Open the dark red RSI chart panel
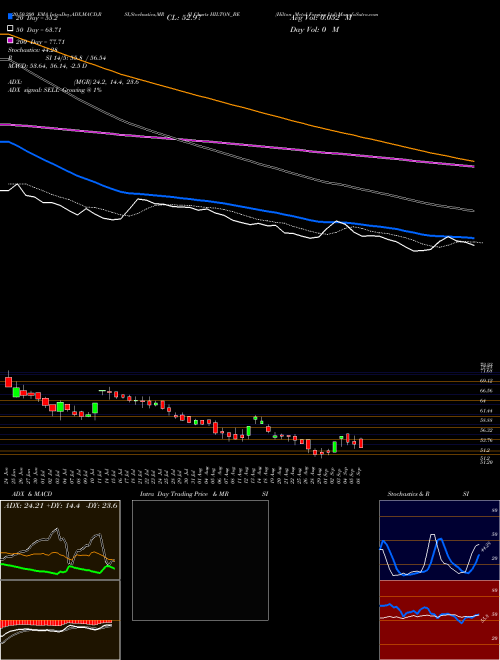The image size is (500, 660). (439, 620)
